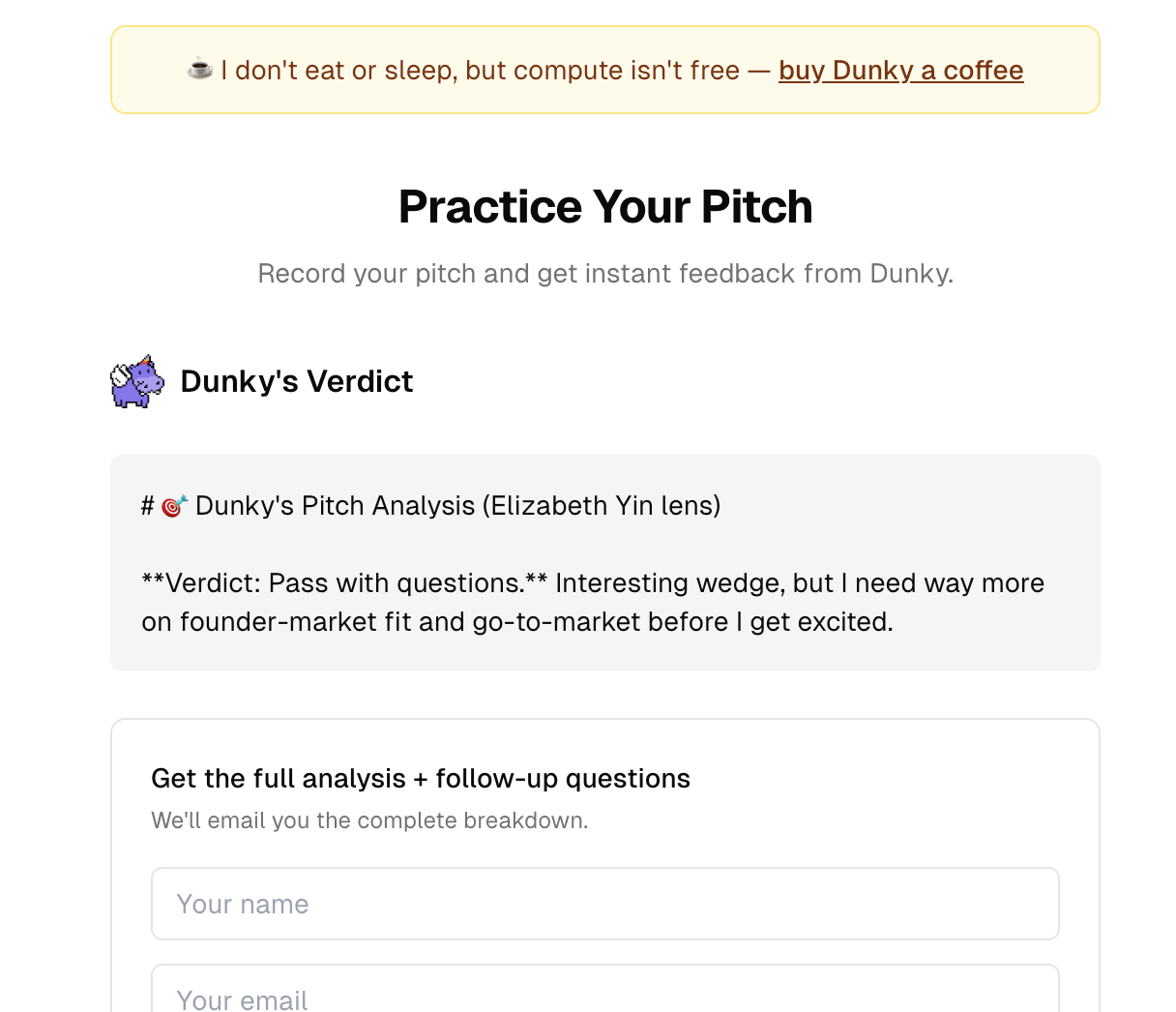Open the 'buy Dunky a coffee' link

click(900, 71)
